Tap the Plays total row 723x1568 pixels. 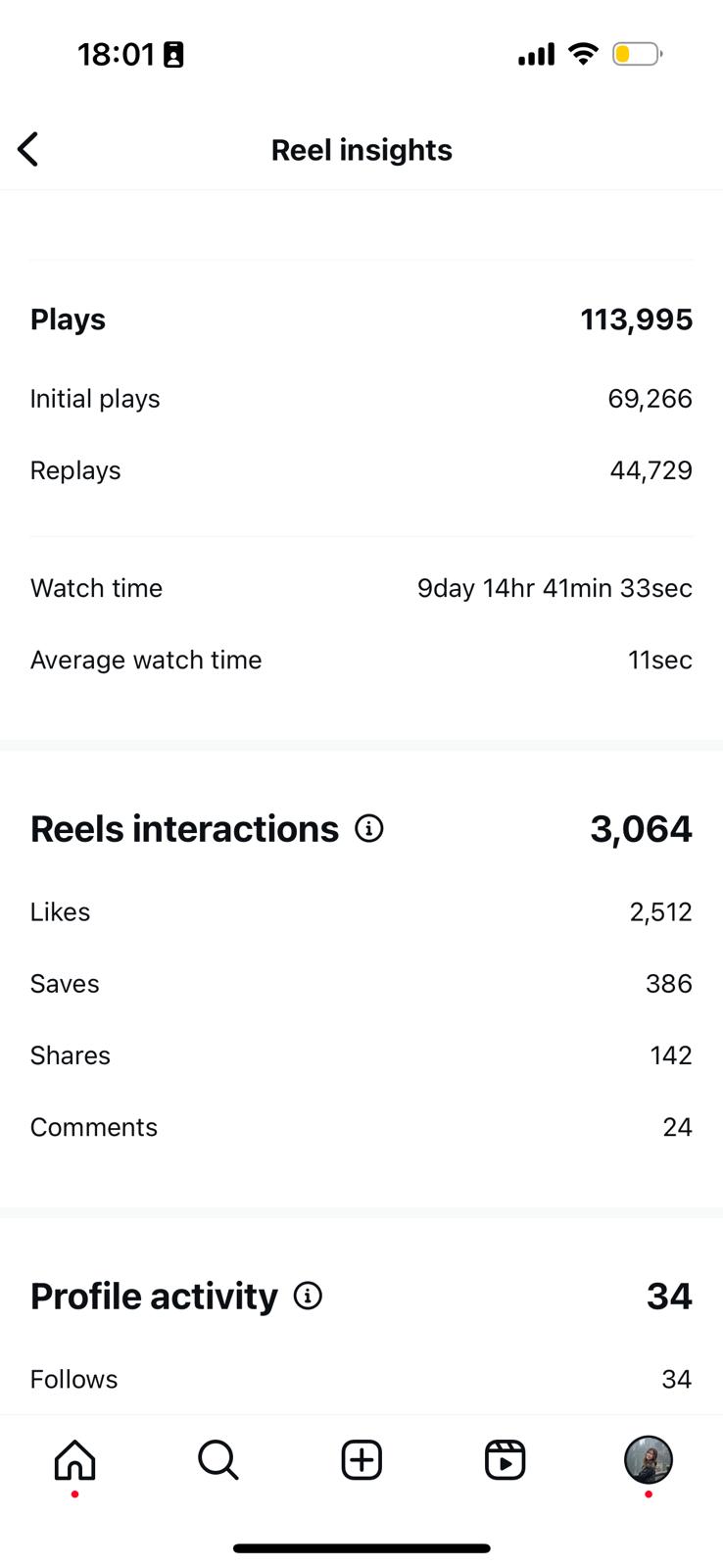coord(361,319)
